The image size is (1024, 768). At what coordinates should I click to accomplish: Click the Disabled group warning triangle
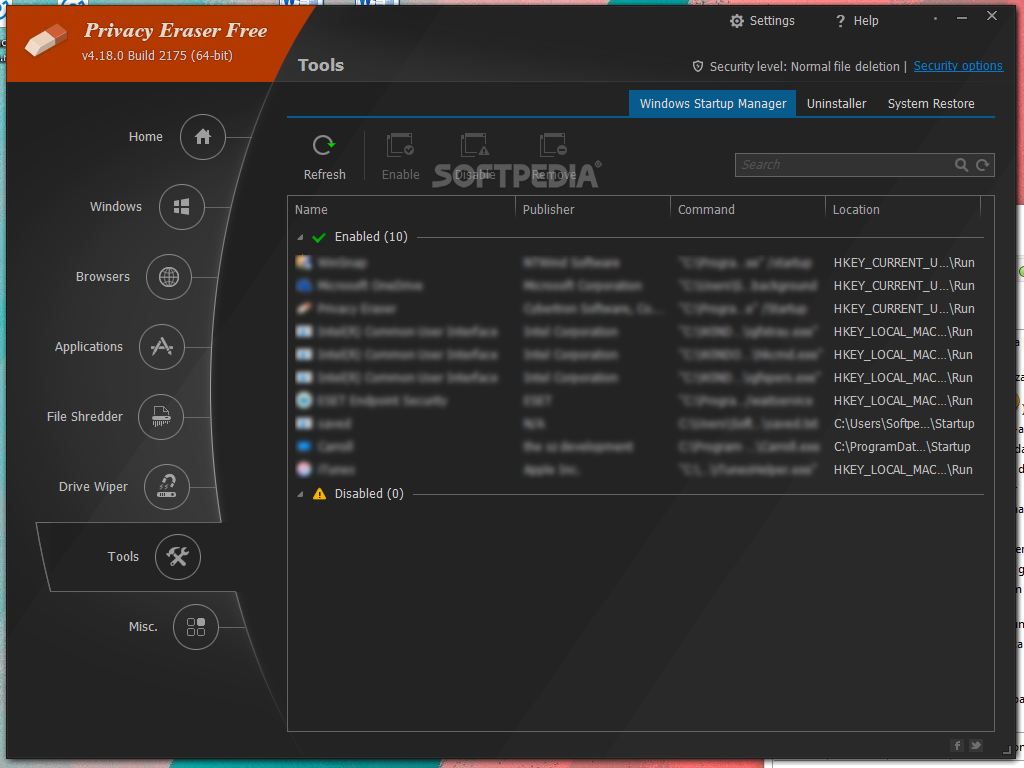[x=319, y=494]
